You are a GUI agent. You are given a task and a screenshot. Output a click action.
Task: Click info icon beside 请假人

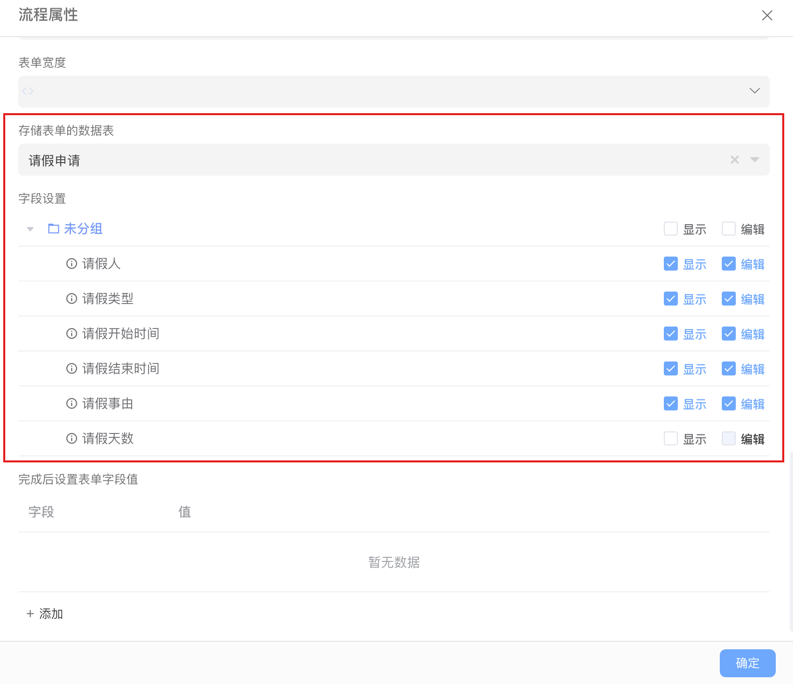[x=71, y=264]
